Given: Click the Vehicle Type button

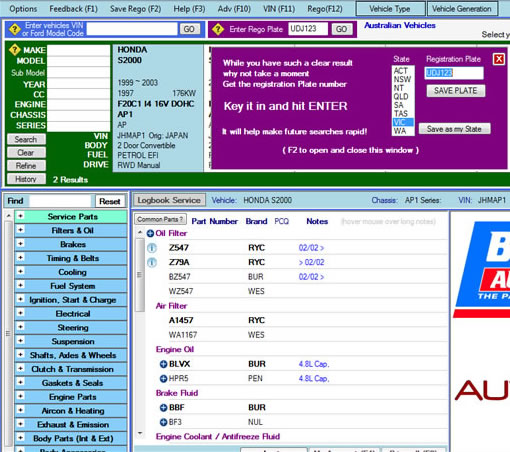Looking at the screenshot, I should click(x=390, y=9).
